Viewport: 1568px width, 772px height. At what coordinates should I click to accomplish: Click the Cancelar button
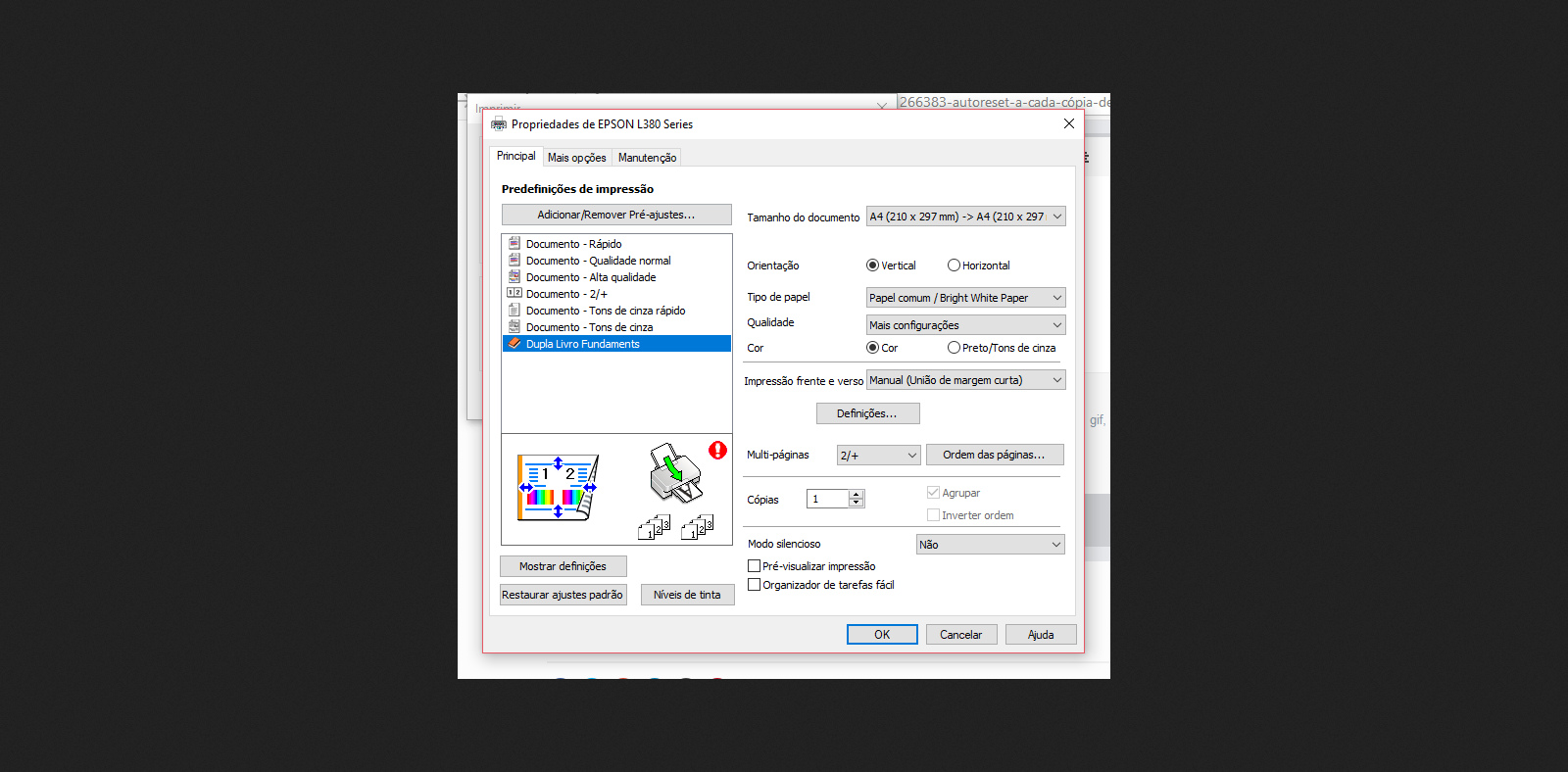[x=961, y=635]
